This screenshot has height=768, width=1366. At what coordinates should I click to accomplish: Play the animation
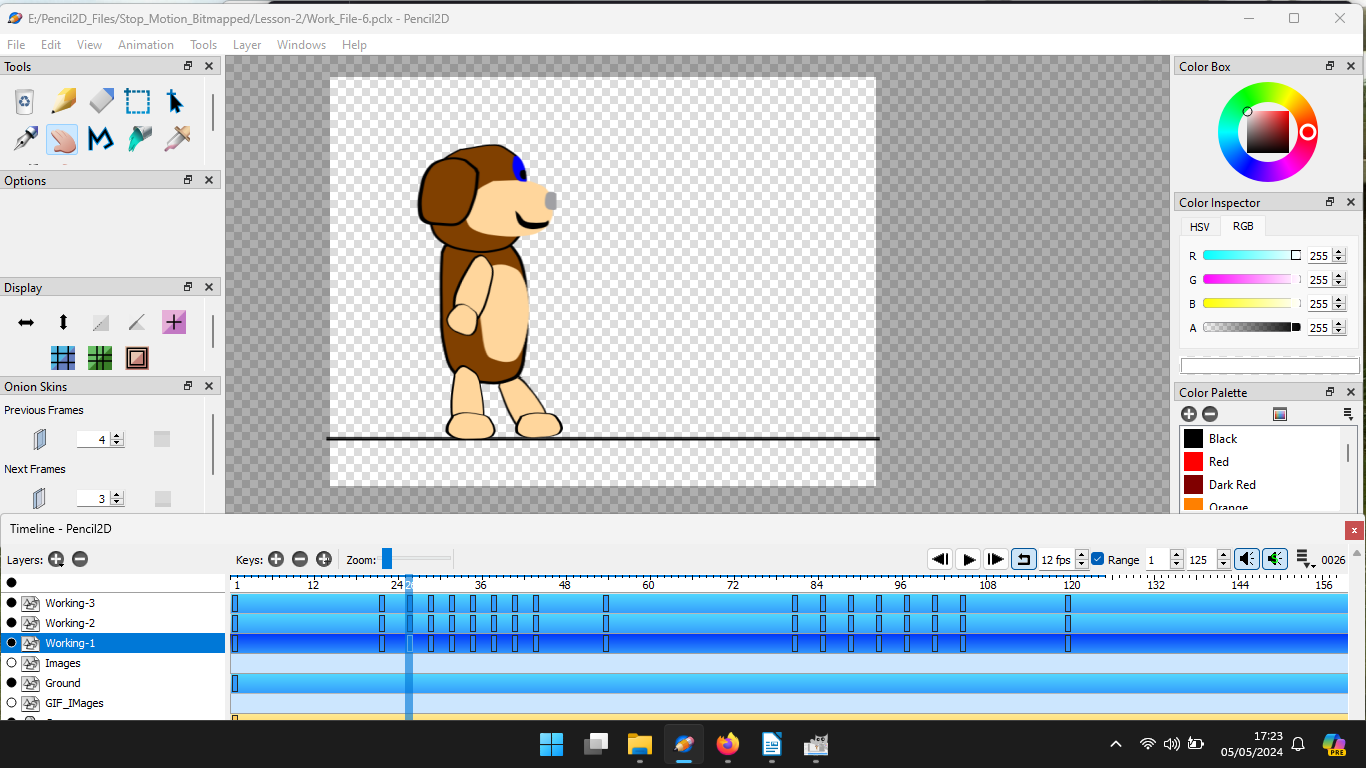point(968,559)
